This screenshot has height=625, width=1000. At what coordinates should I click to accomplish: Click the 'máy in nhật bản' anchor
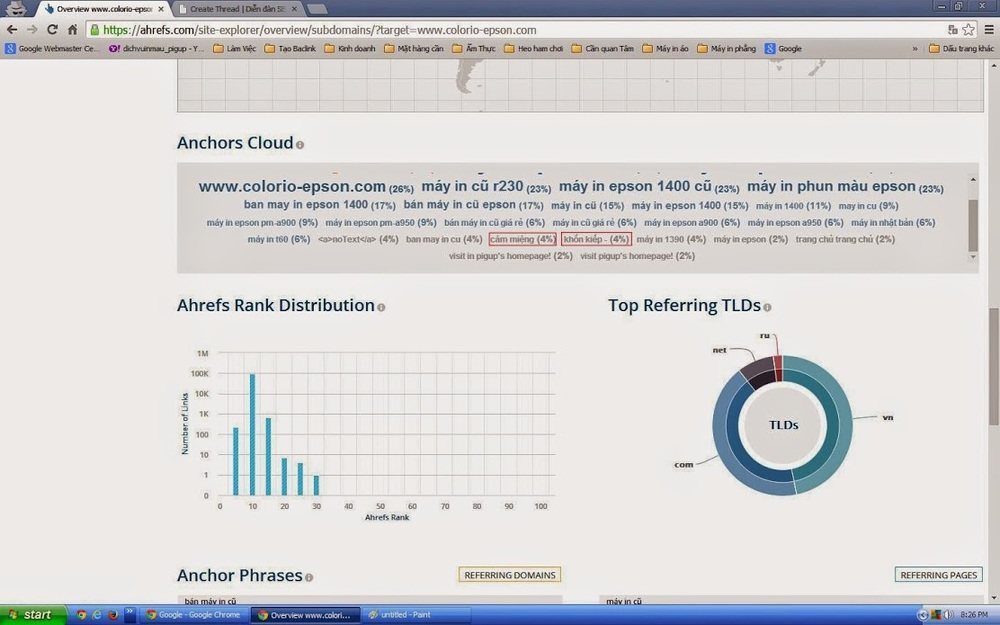click(882, 223)
